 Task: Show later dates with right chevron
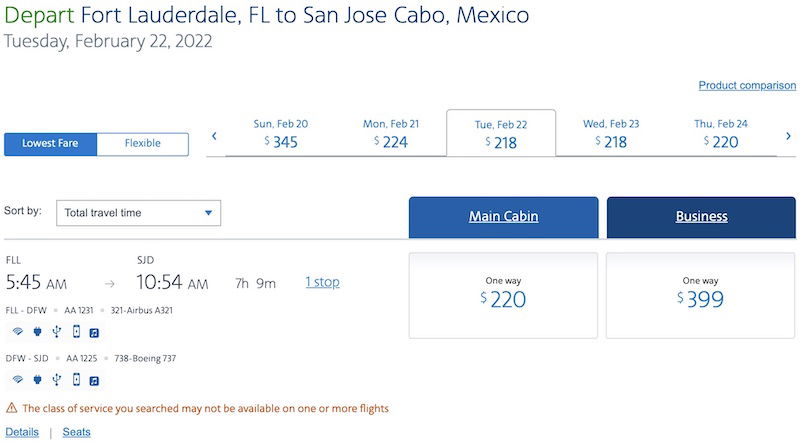click(788, 136)
